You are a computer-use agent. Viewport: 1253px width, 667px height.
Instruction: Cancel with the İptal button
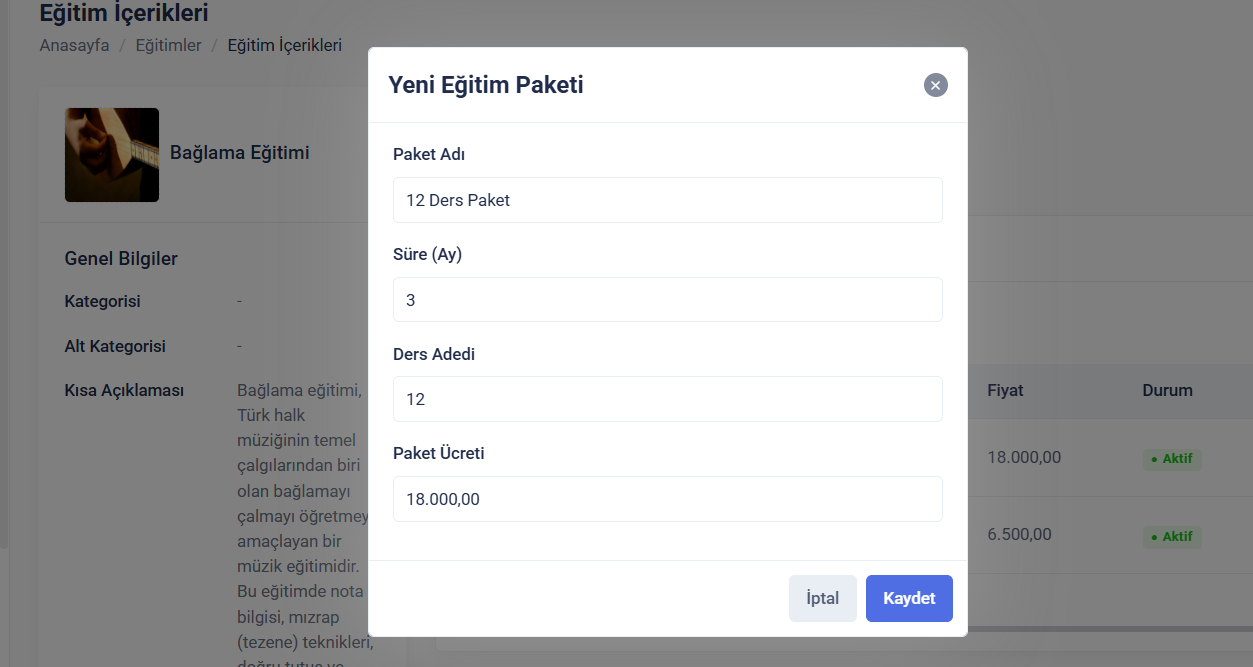point(822,598)
